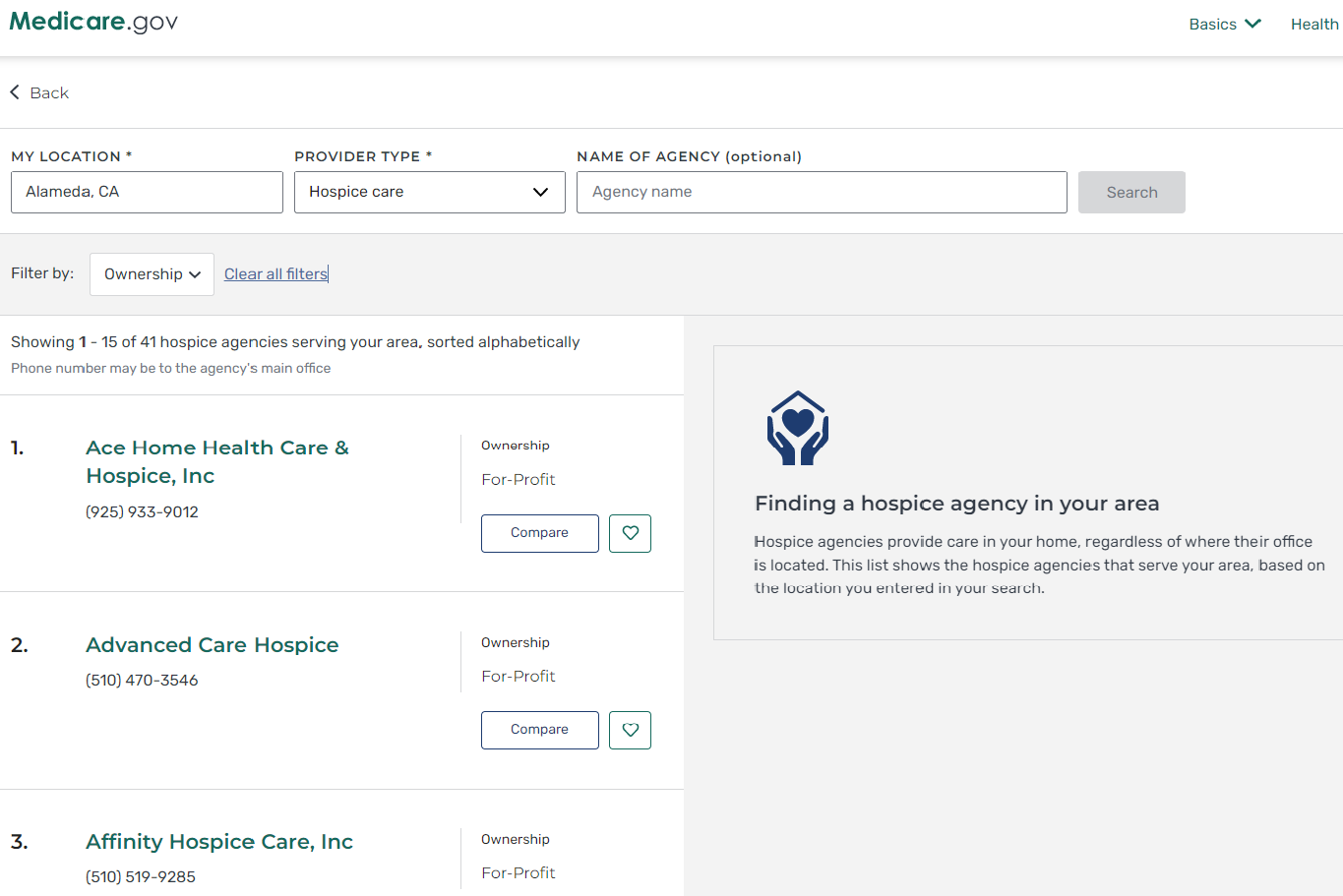Open Affinity Hospice Care, Inc listing

[x=219, y=842]
